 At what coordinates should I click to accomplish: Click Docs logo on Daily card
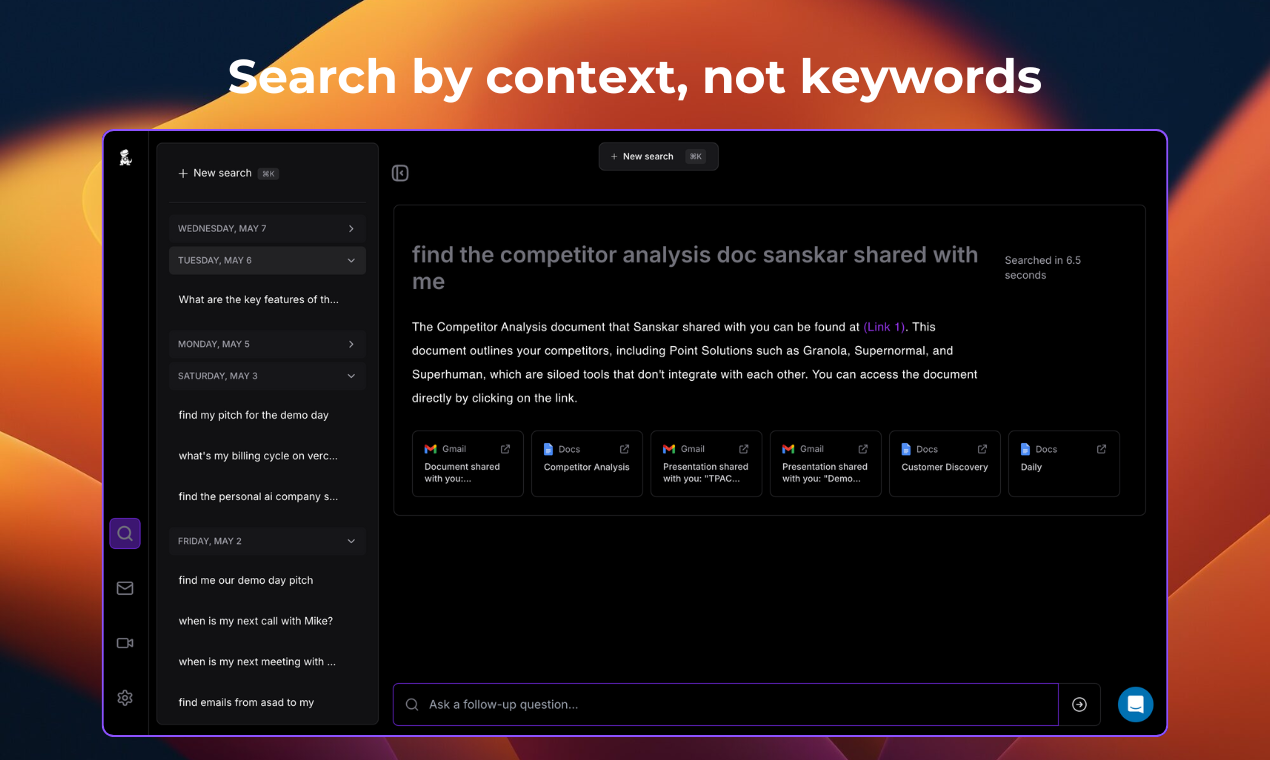(1025, 449)
